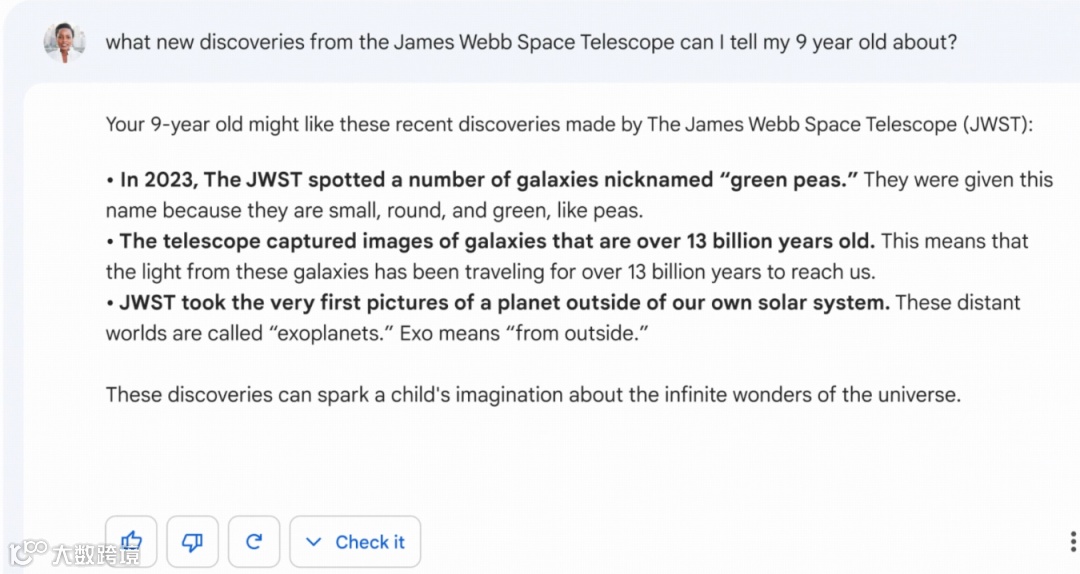Regenerate the response with the refresh icon

254,542
